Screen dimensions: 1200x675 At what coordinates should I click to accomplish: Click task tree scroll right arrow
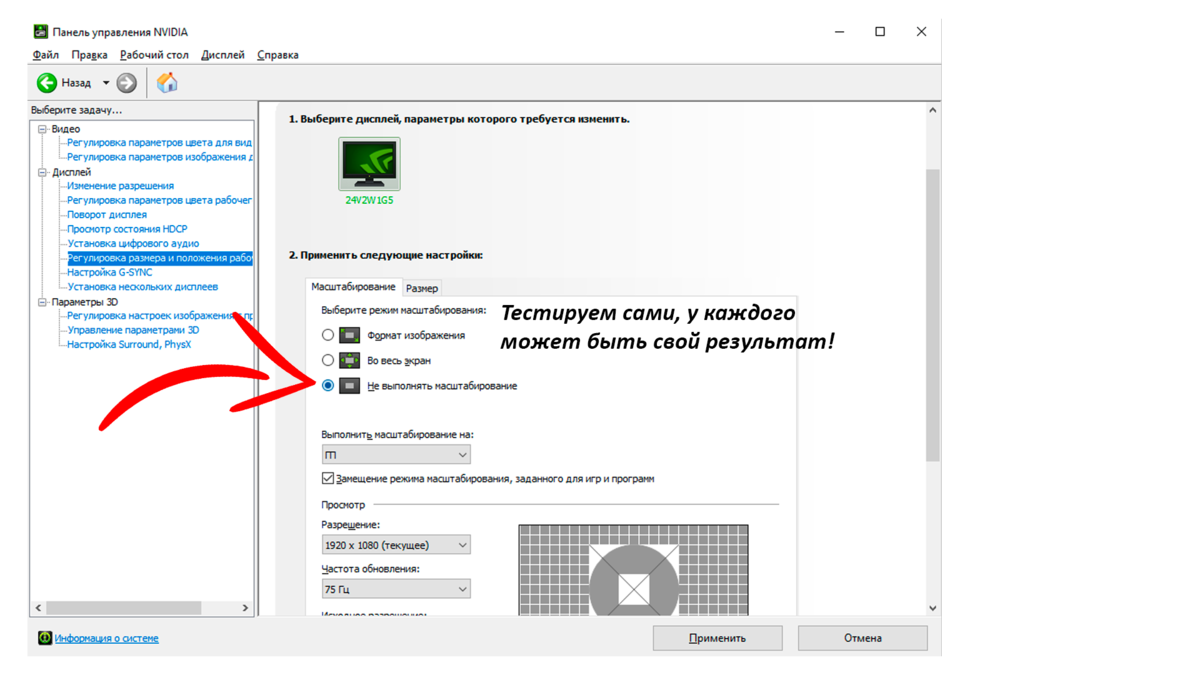pos(245,608)
